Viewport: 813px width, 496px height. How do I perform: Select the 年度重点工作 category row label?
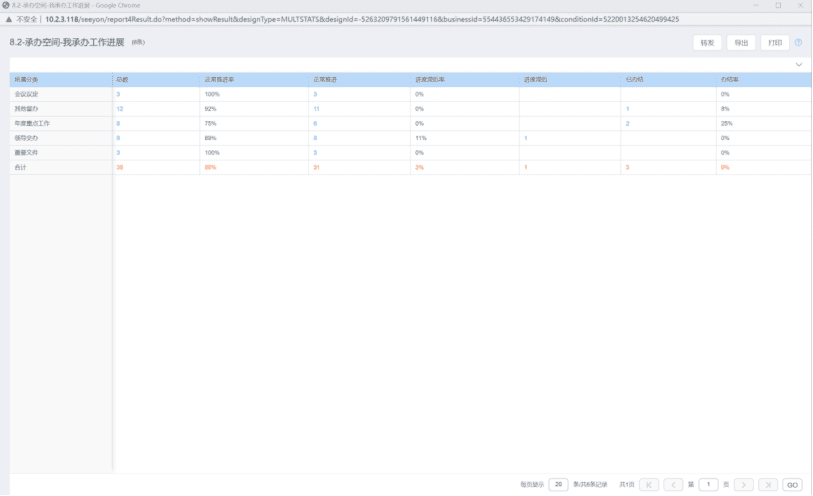32,123
